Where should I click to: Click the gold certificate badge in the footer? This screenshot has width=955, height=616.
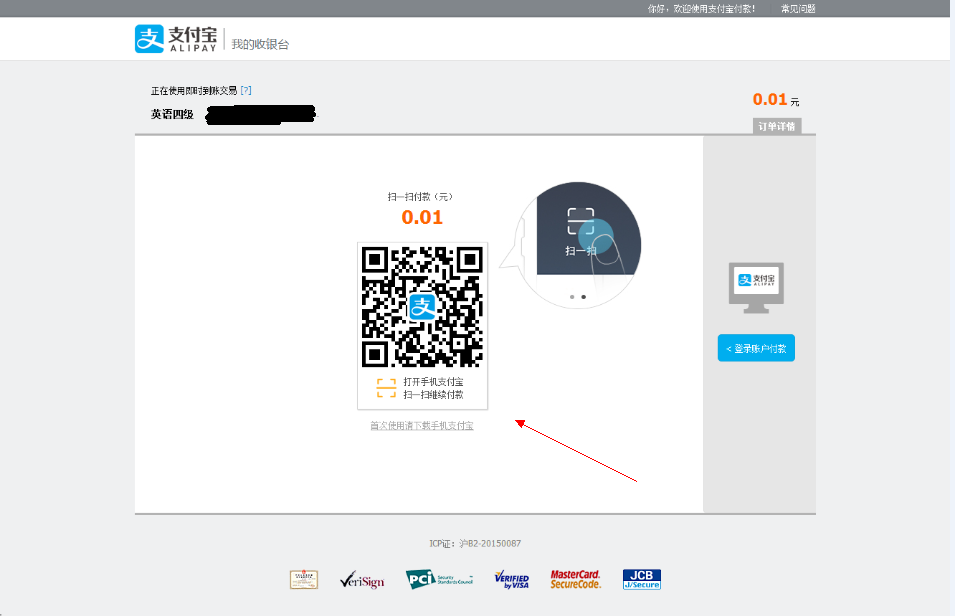tap(304, 579)
